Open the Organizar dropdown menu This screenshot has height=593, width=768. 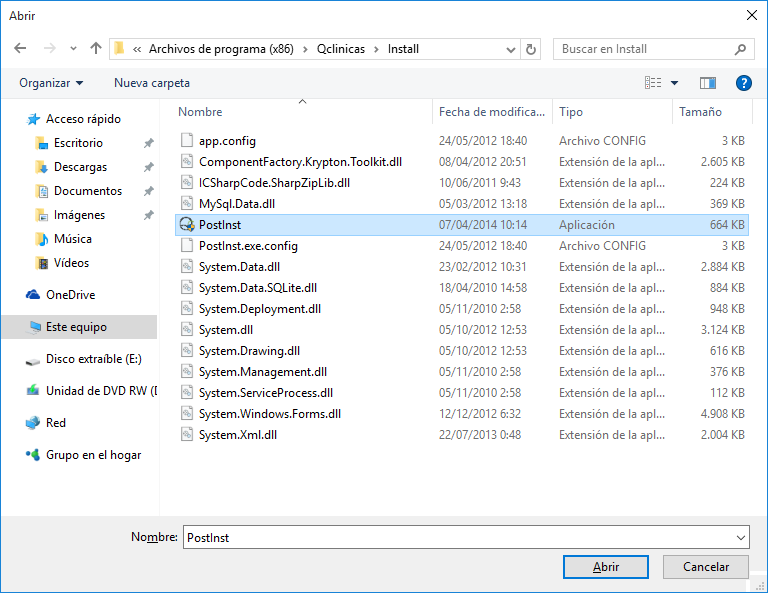51,83
